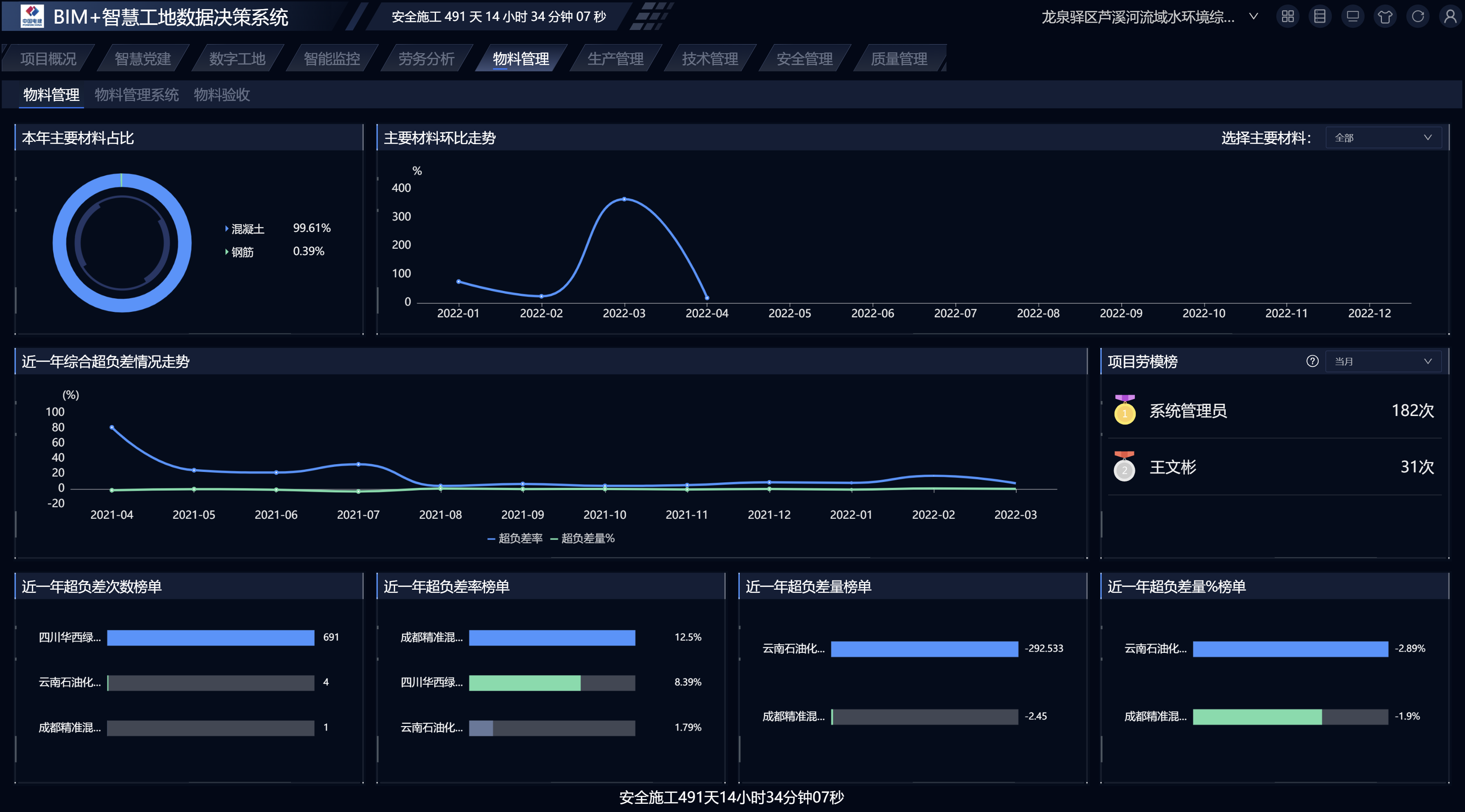This screenshot has width=1465, height=812.
Task: Click the 物料管理系统 sub-tab link
Action: (136, 95)
